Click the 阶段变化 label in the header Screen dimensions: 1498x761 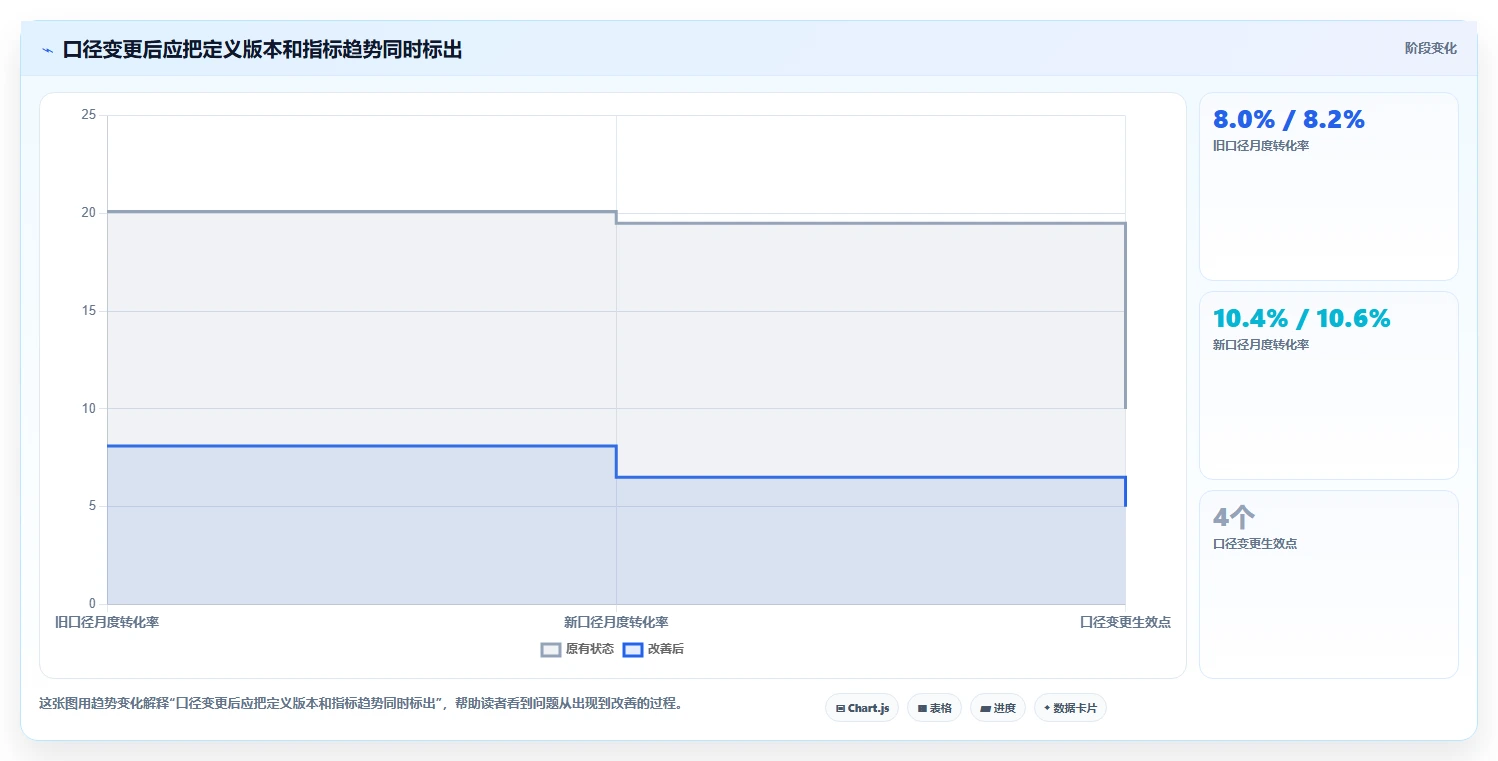pos(1430,48)
